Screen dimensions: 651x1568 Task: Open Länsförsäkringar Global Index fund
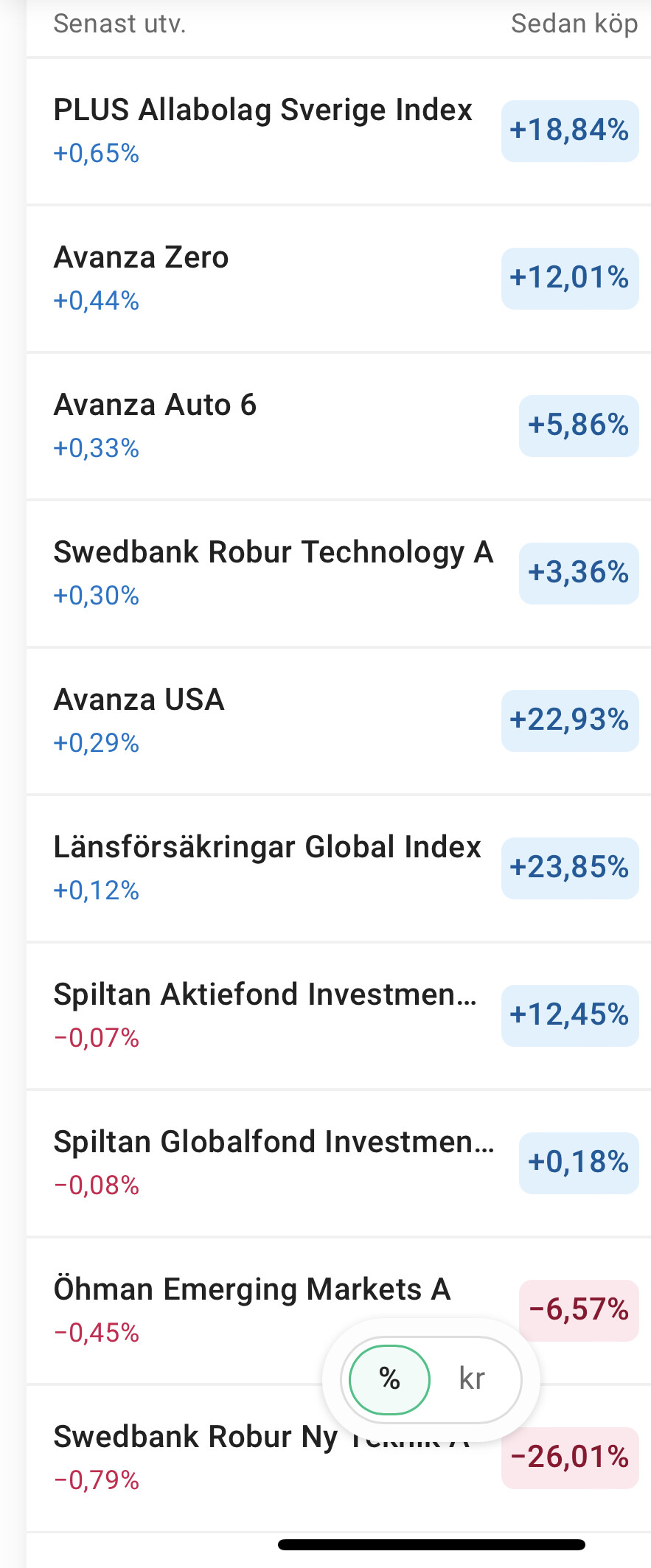pos(267,848)
